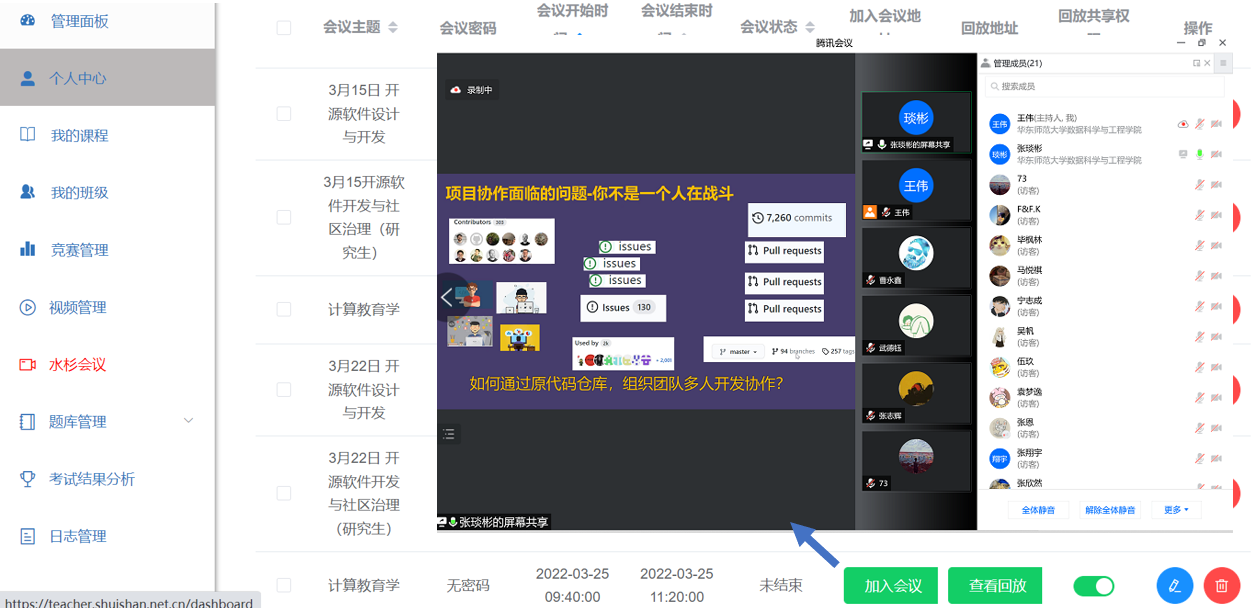Disable the green toggle switch at bottom row

click(1094, 586)
